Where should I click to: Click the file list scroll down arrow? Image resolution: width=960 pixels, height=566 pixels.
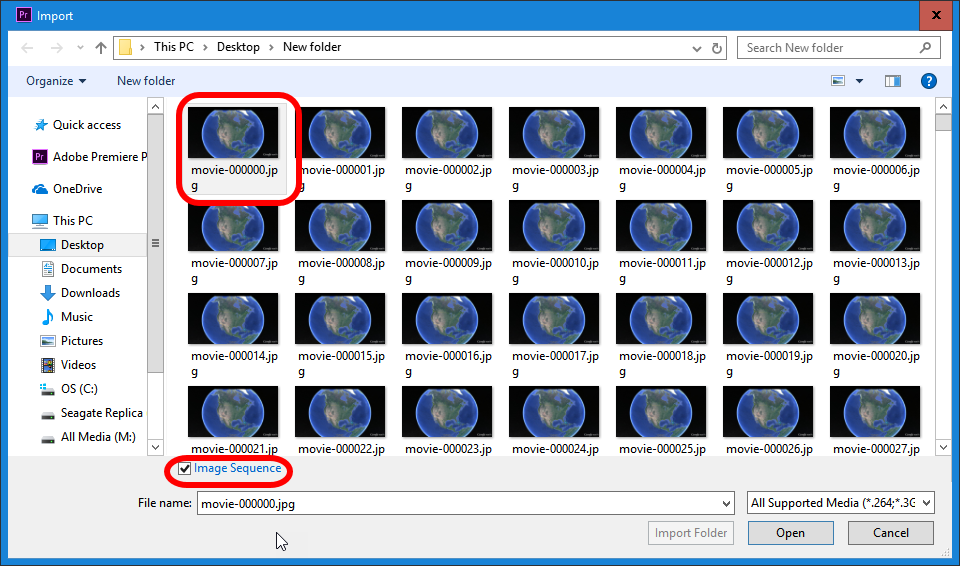tap(943, 448)
